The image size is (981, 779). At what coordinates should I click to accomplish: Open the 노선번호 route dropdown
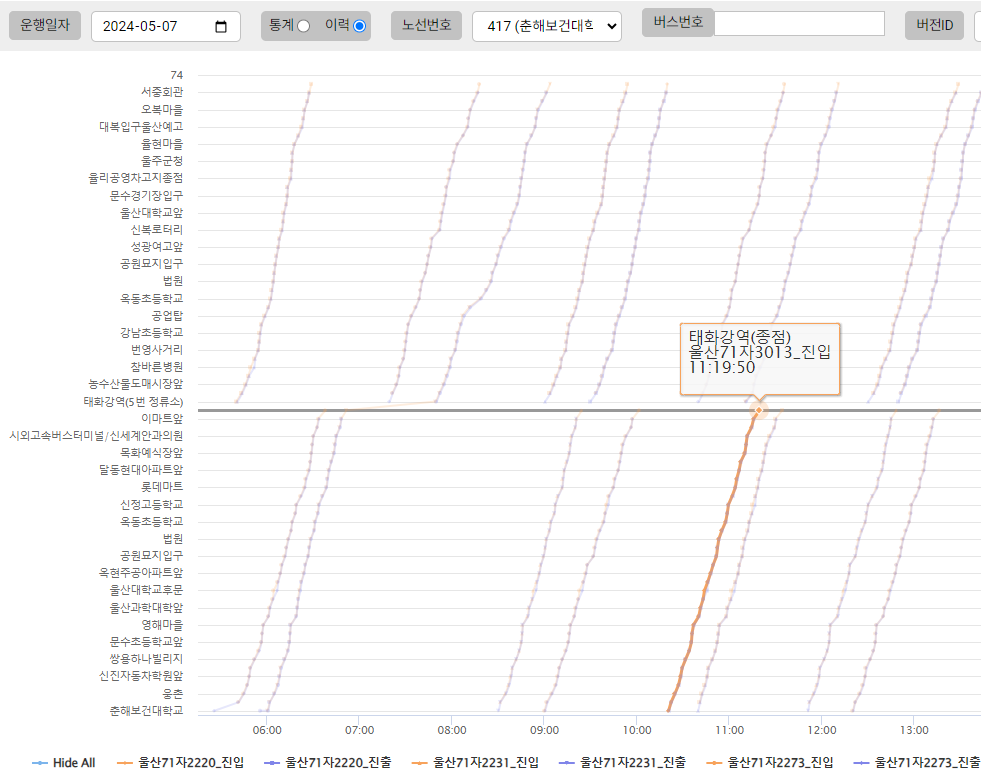click(x=546, y=27)
